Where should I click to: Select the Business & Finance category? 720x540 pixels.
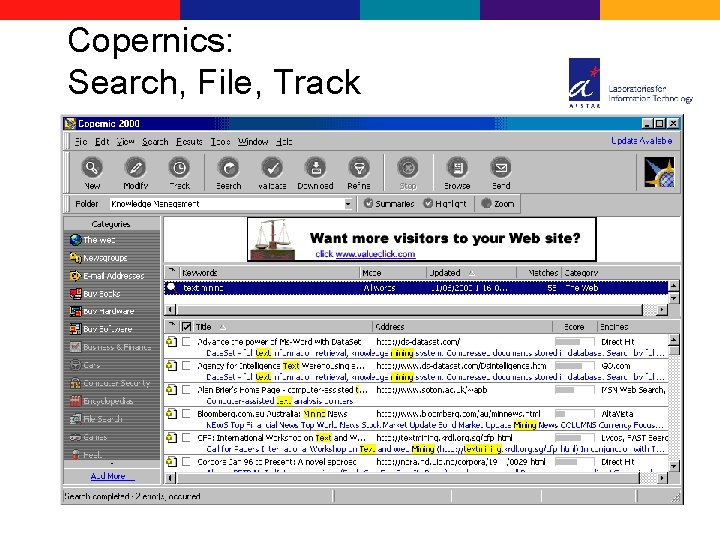pyautogui.click(x=112, y=347)
